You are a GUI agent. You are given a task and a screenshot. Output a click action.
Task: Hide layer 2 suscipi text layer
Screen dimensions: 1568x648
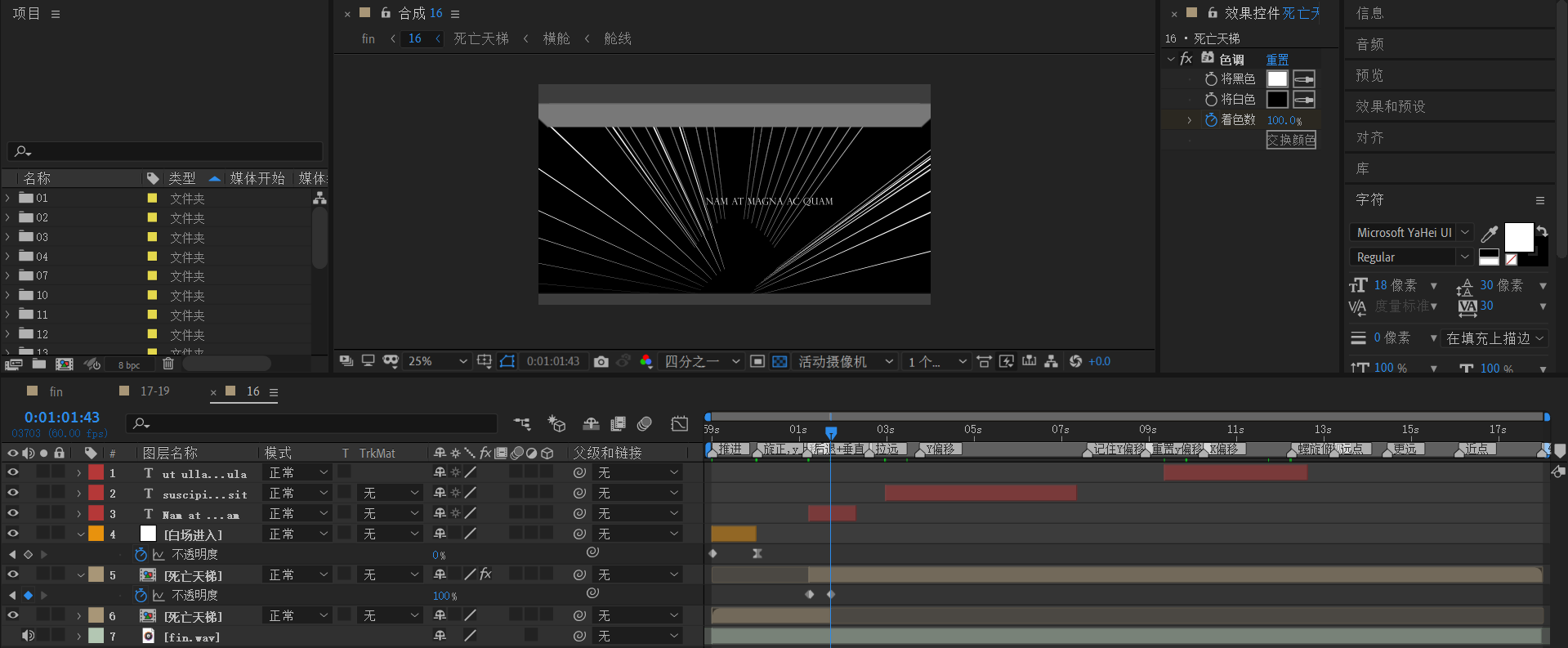tap(12, 493)
